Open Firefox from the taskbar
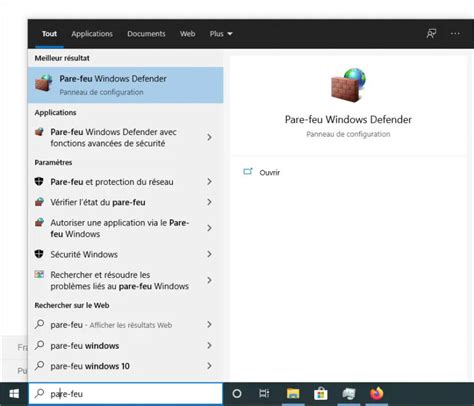This screenshot has height=406, width=474. tap(377, 393)
